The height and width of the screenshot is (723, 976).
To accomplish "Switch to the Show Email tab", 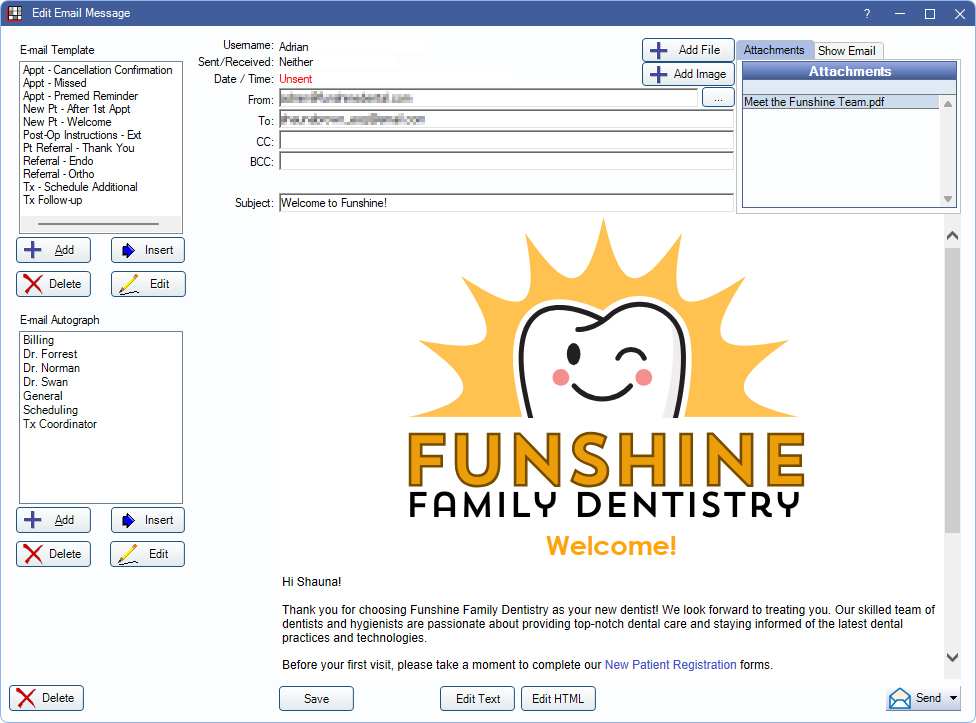I will point(848,50).
